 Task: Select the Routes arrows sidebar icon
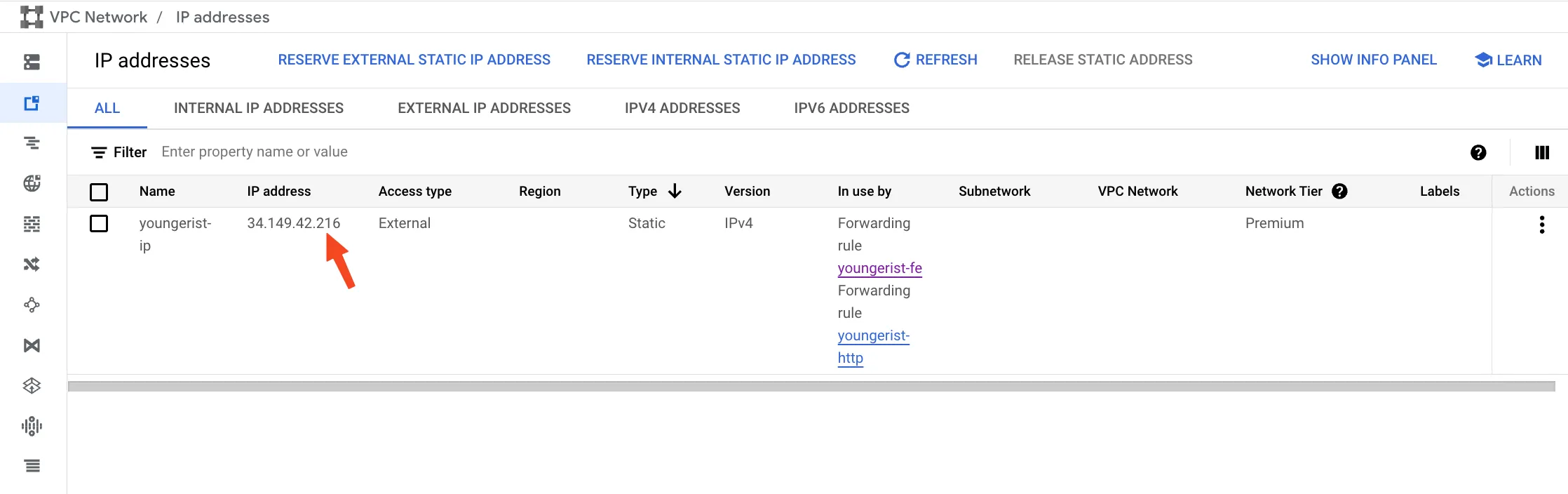tap(32, 264)
